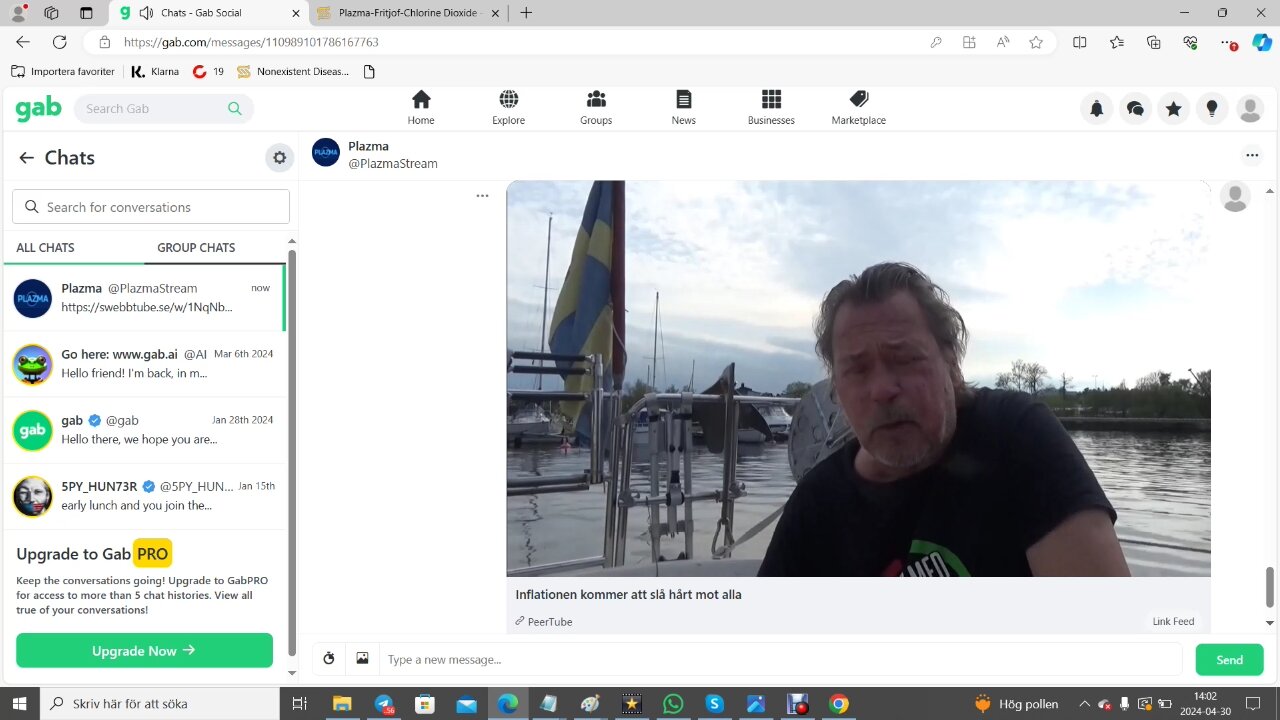Click message pane scrollbar thumb
1280x720 pixels.
[1270, 587]
